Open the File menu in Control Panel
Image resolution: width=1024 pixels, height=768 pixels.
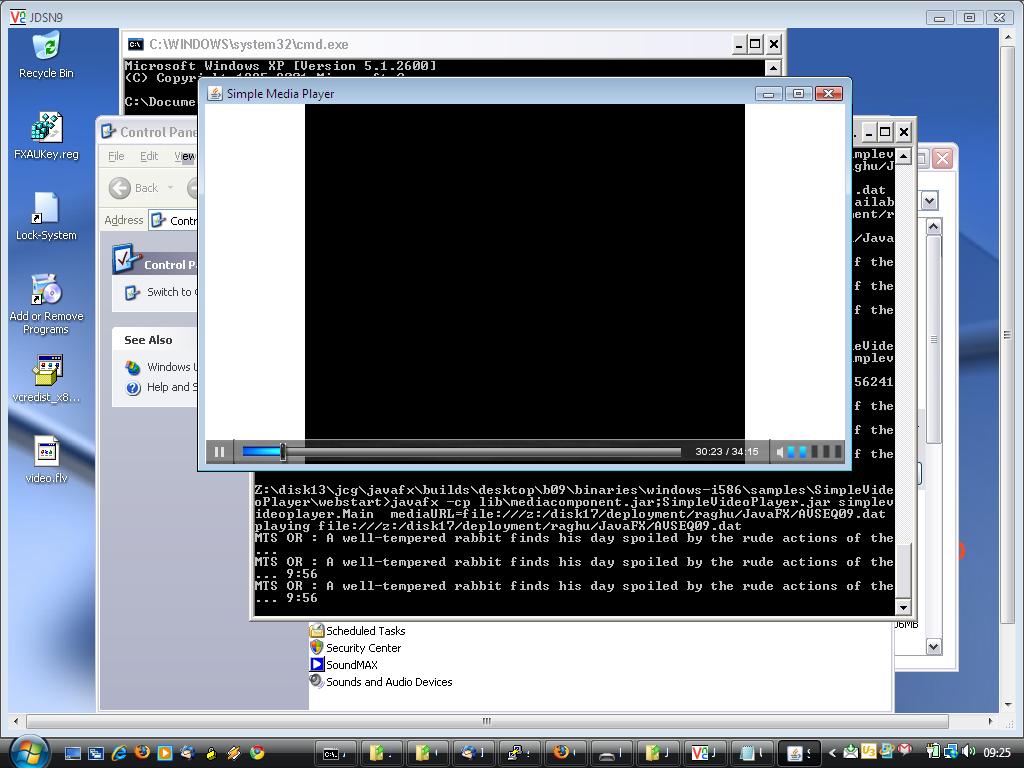(x=116, y=156)
